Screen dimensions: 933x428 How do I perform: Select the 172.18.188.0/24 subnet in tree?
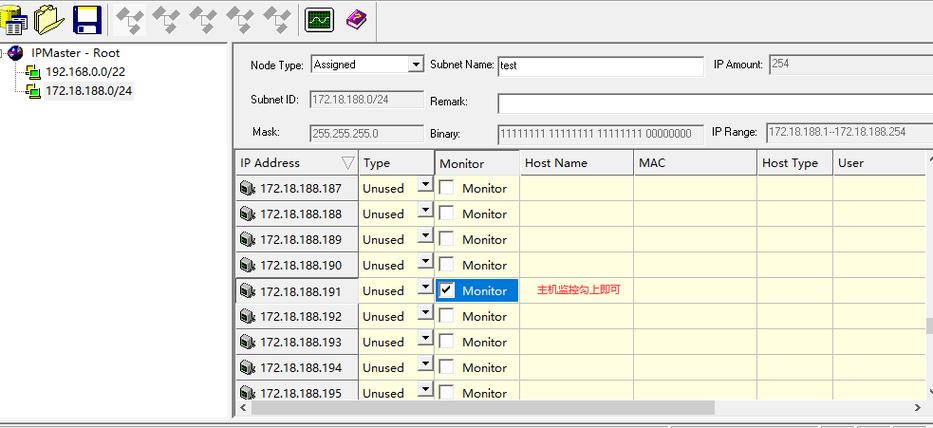[88, 91]
